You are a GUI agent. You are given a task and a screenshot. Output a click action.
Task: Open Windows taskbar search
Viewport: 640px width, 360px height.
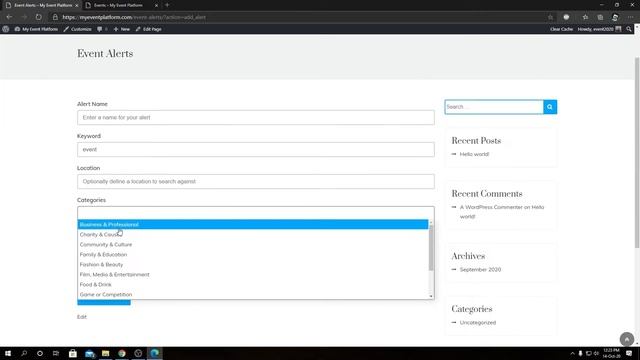point(24,353)
